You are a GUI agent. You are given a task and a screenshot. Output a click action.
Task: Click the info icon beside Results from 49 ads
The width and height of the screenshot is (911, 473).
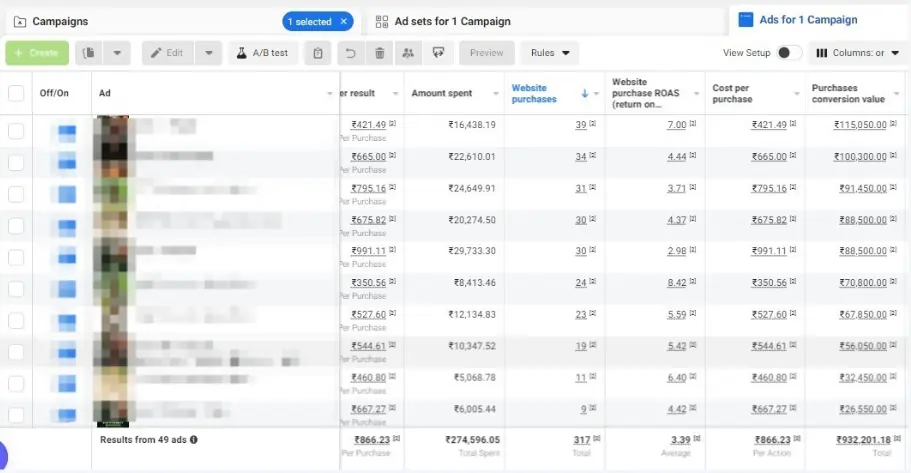coord(194,439)
